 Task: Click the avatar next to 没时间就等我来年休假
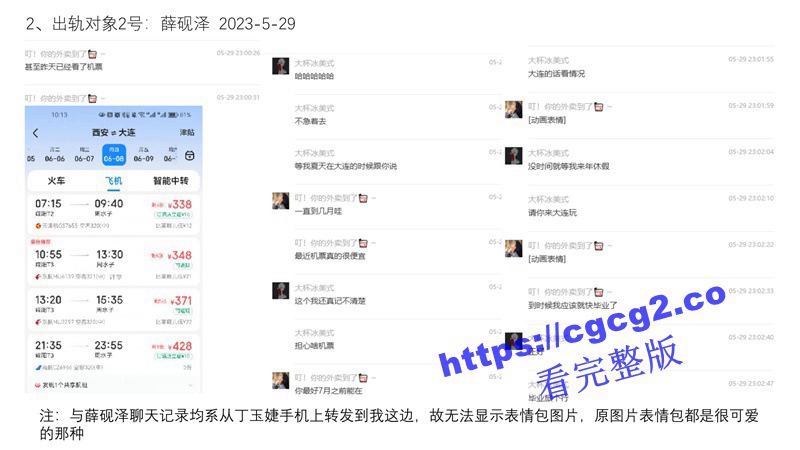coord(514,156)
